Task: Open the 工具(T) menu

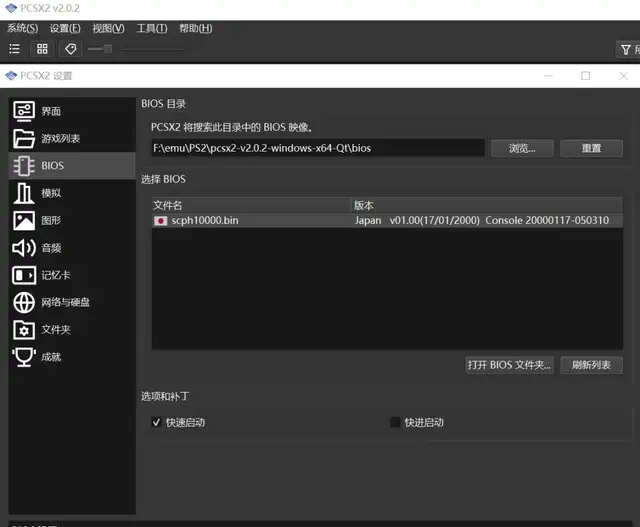Action: coord(152,28)
